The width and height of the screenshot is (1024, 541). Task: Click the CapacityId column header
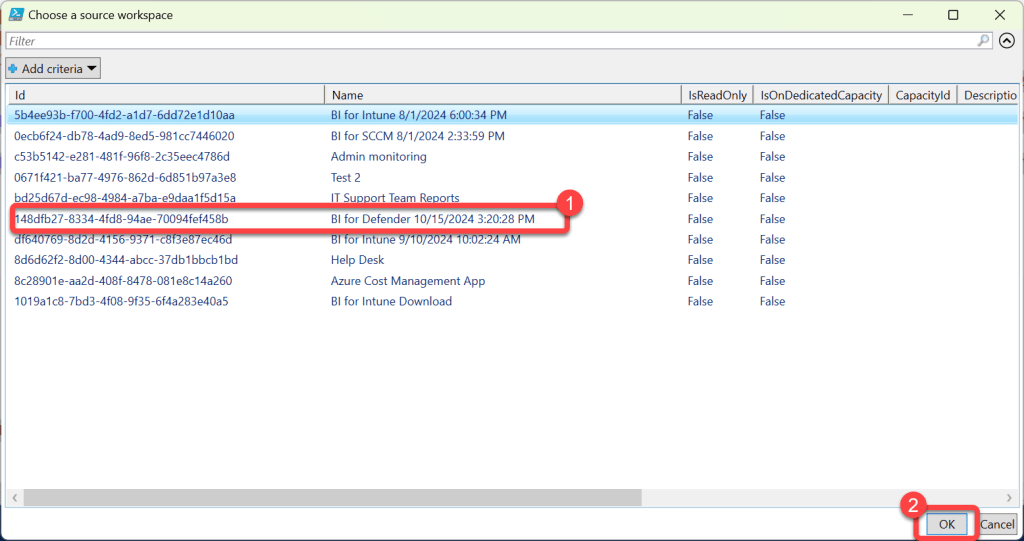[x=922, y=95]
